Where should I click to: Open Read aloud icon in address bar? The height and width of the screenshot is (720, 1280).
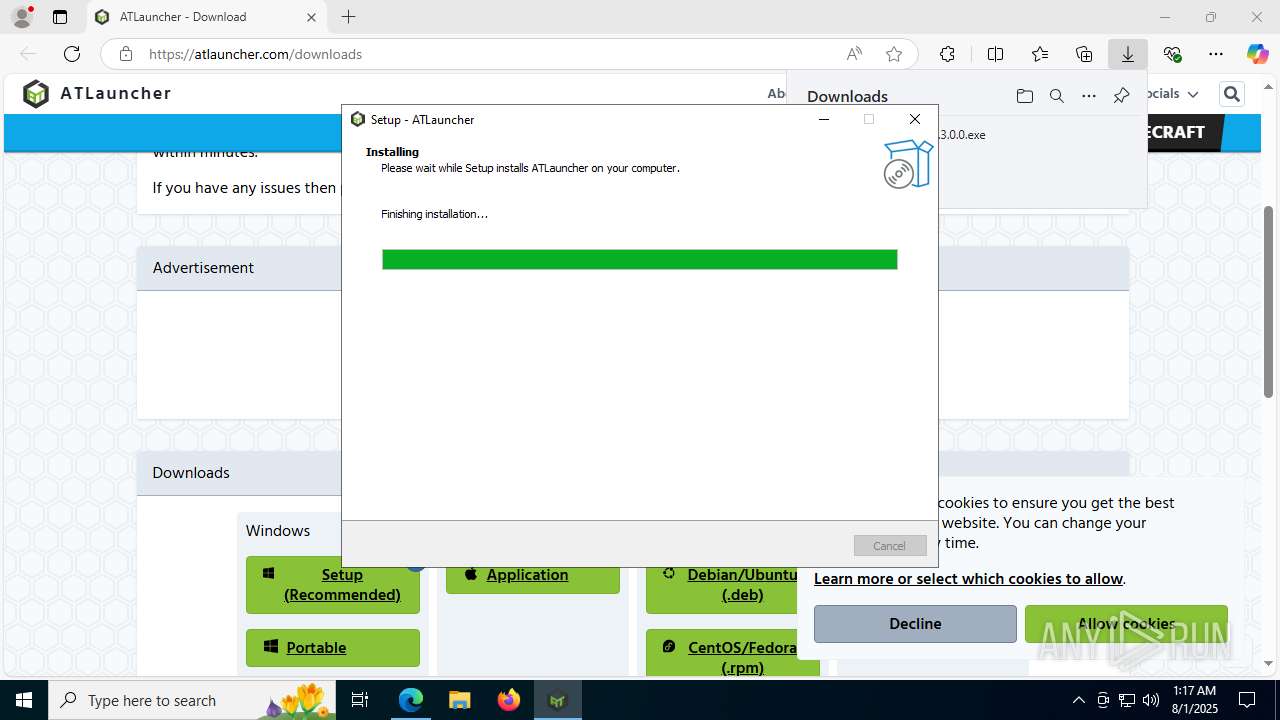pos(854,54)
